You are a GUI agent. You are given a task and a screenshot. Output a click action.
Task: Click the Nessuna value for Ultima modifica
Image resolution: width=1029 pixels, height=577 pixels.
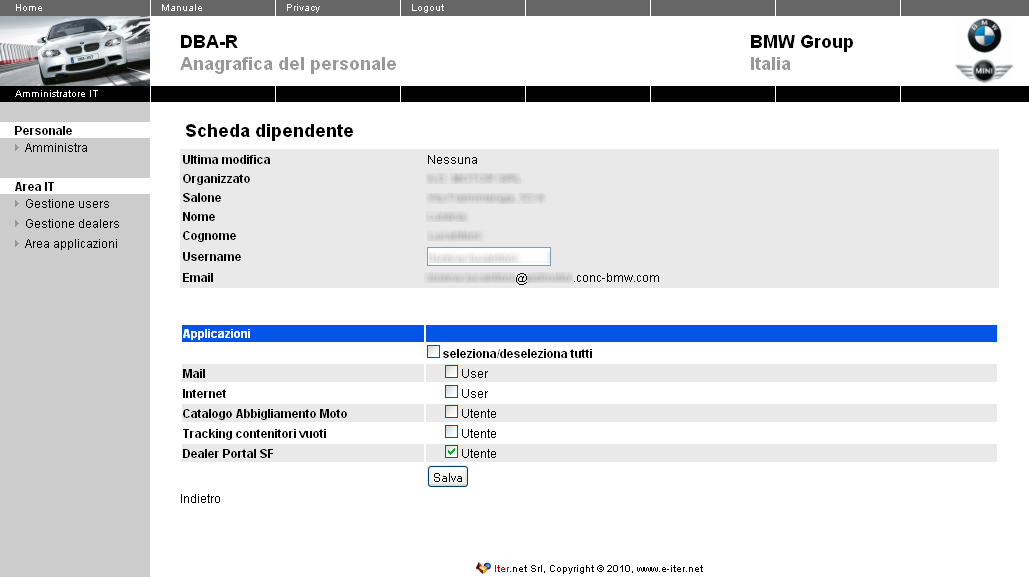pos(452,160)
